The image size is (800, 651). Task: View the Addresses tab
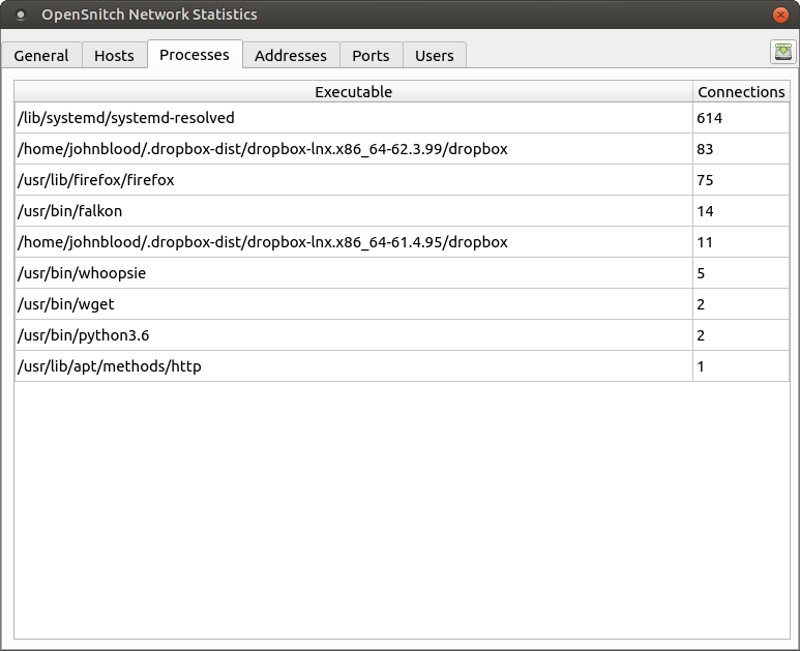(x=291, y=55)
